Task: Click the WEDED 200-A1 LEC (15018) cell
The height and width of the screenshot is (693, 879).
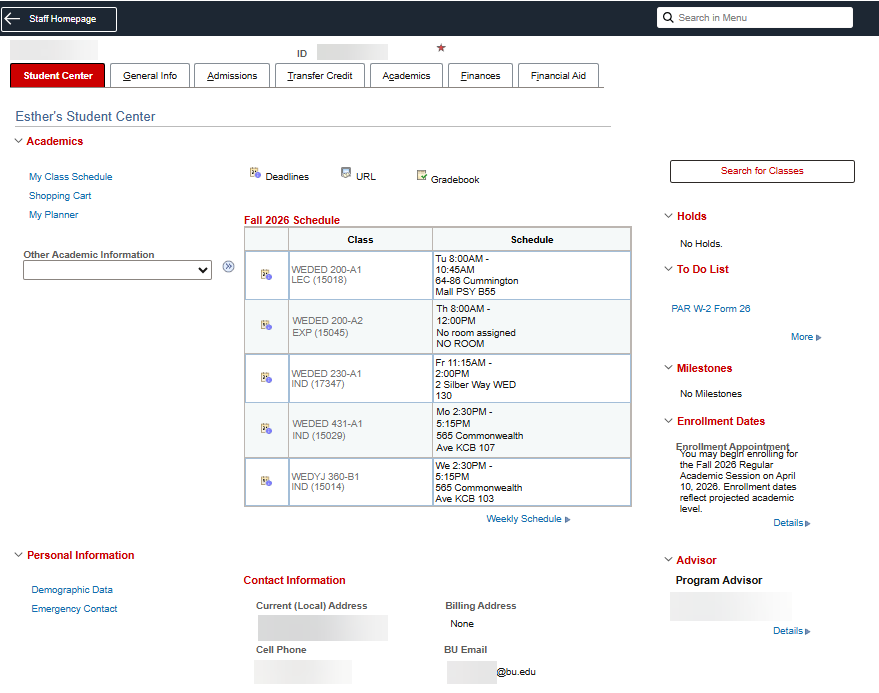Action: [360, 275]
